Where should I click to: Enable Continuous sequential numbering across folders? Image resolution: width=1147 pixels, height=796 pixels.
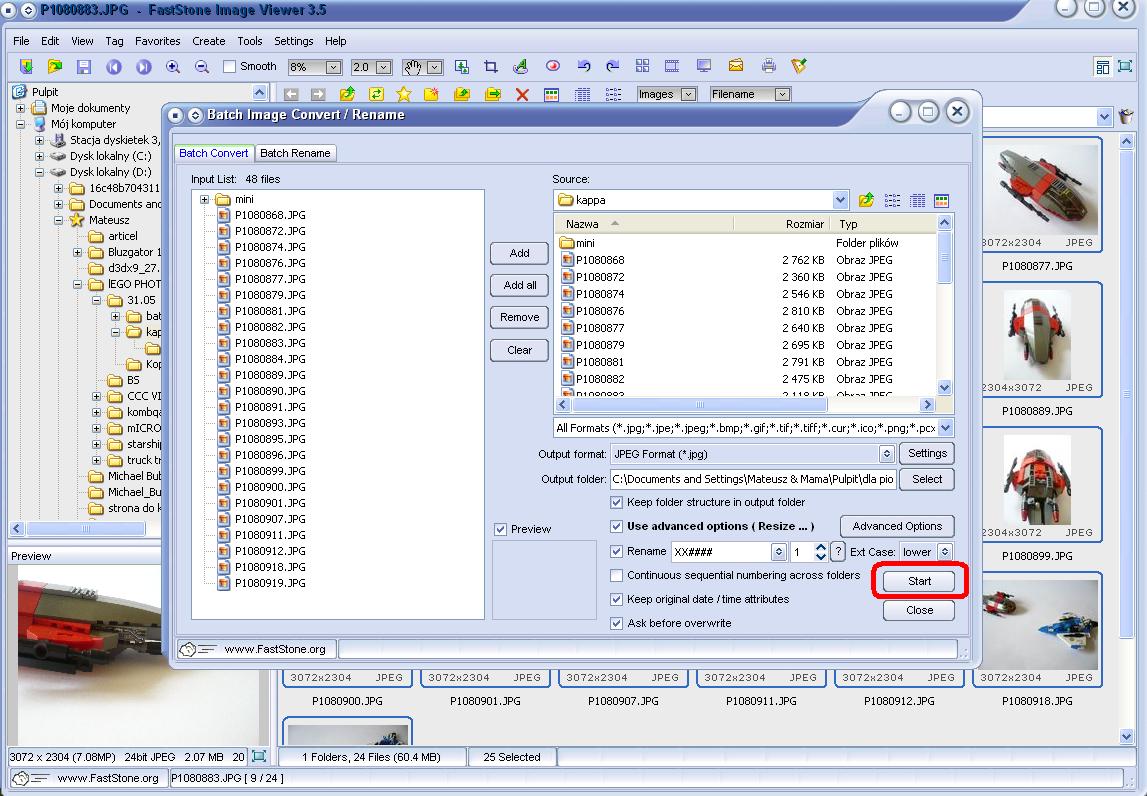click(616, 576)
